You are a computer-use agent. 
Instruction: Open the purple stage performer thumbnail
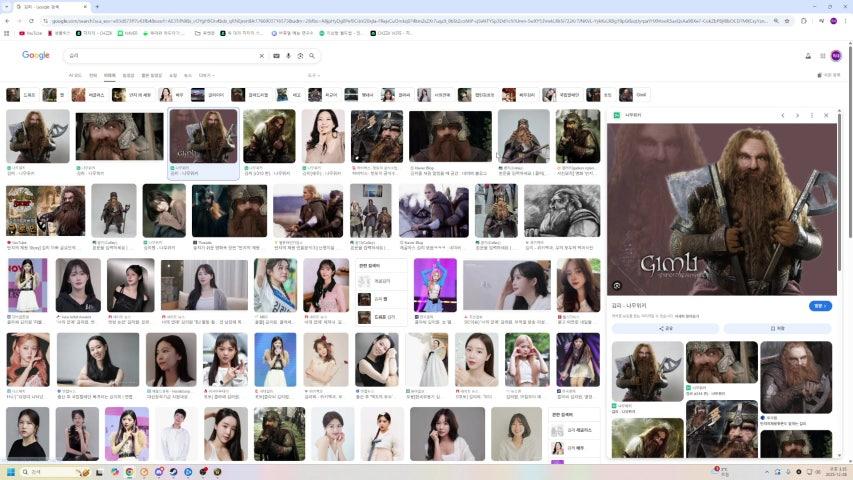(x=435, y=285)
